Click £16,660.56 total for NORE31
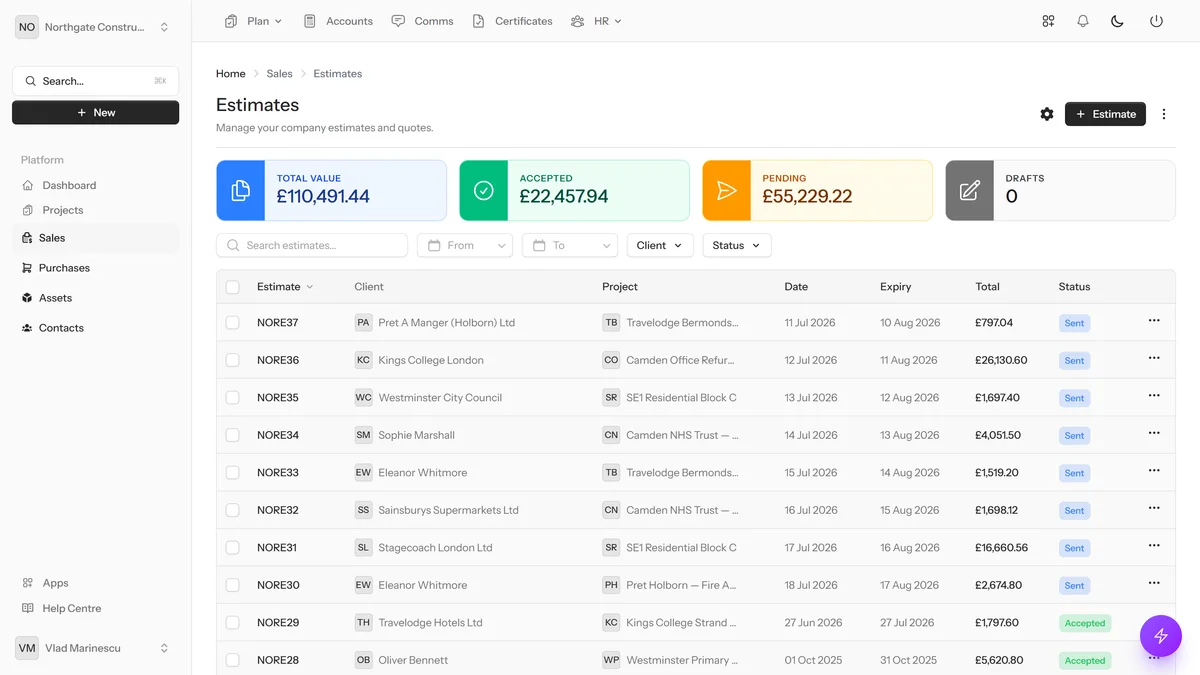 tap(1001, 548)
